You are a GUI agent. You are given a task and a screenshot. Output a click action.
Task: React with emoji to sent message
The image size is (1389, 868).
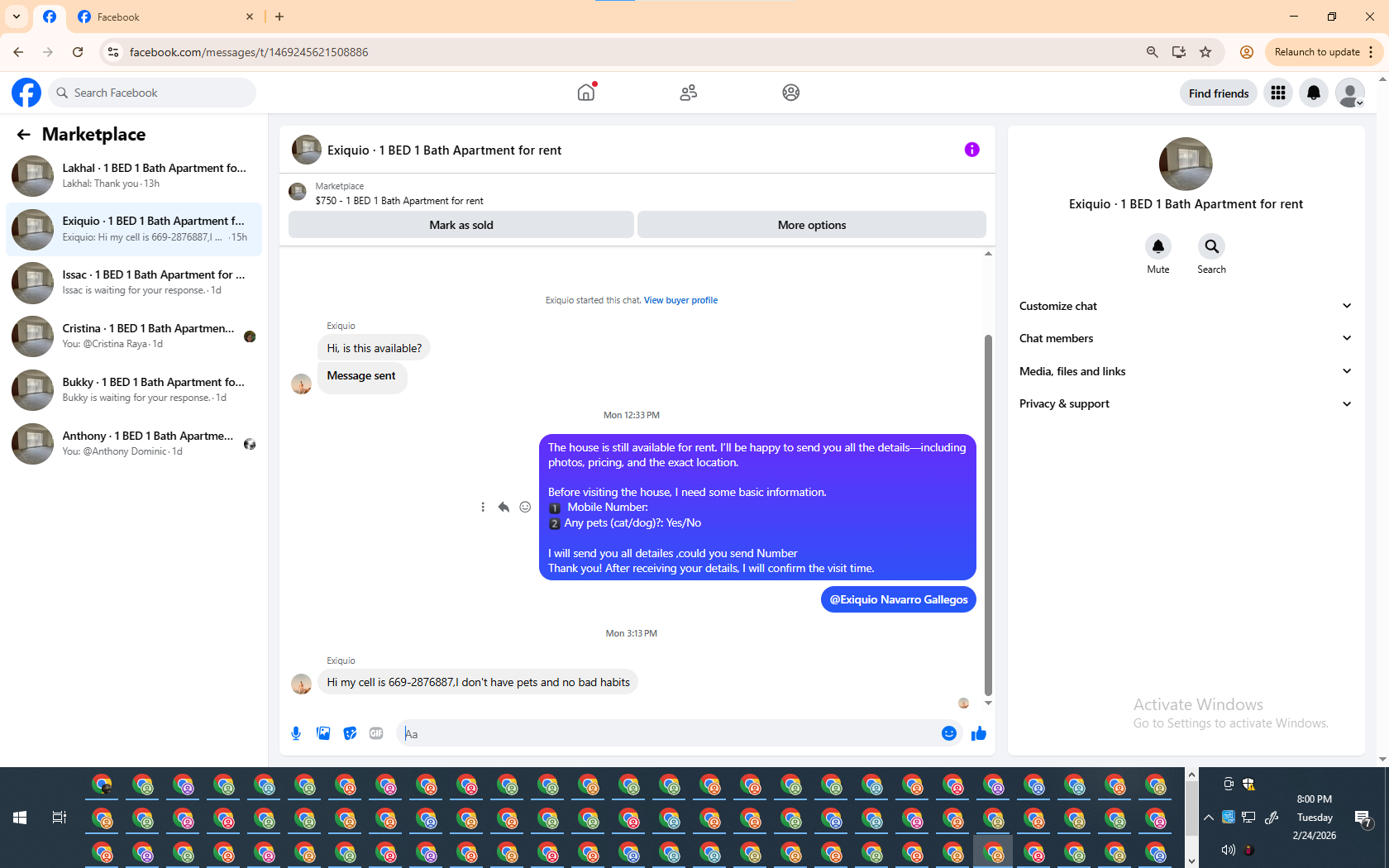[525, 507]
